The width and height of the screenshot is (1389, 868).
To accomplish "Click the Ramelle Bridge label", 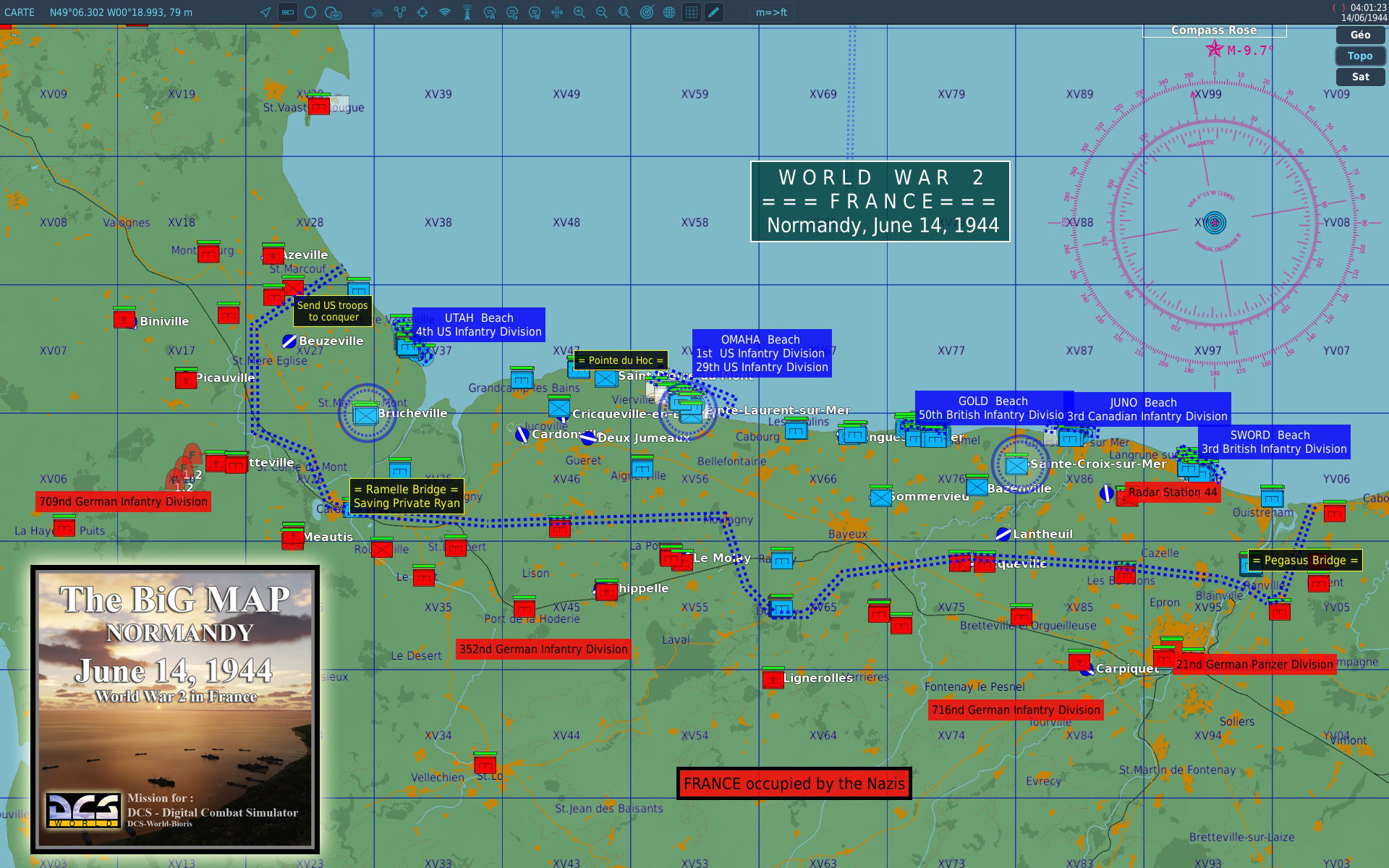I will (406, 496).
